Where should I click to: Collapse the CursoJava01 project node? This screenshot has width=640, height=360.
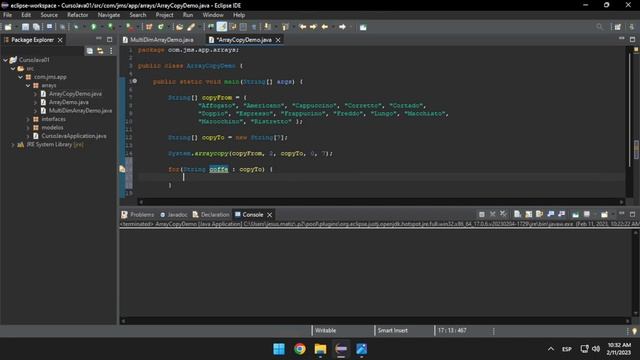(6, 60)
